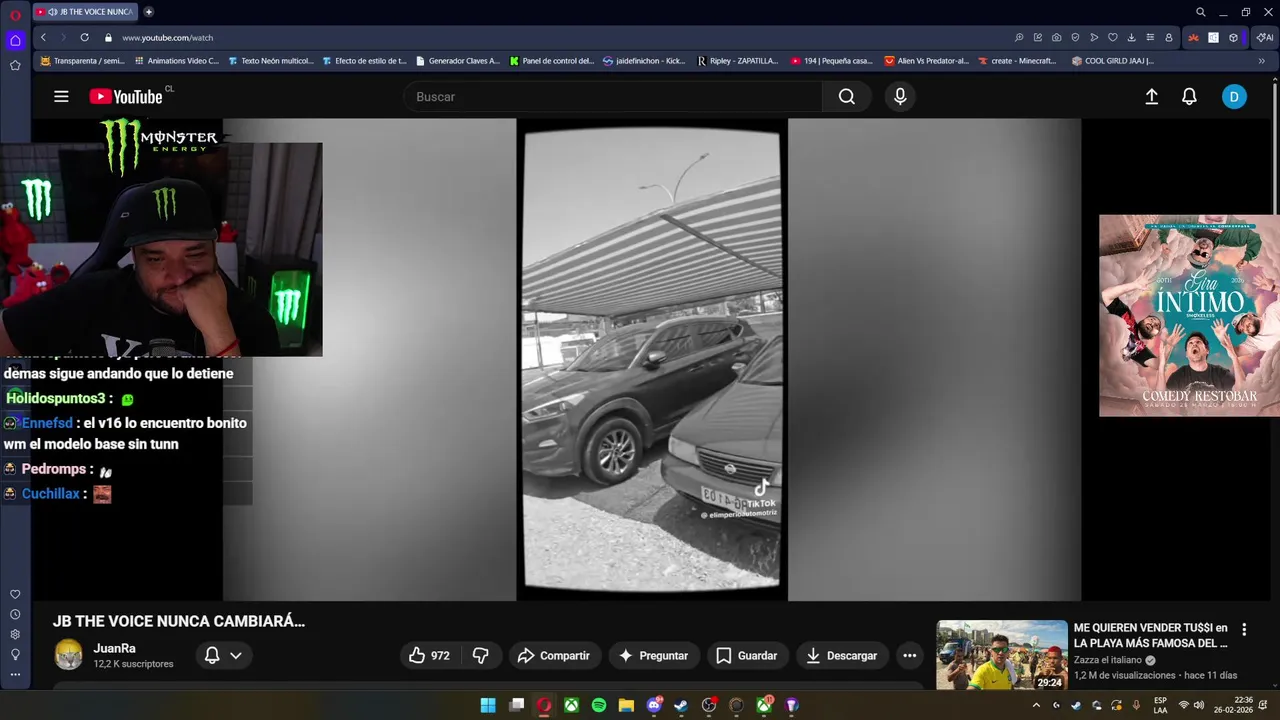
Task: Open the account avatar labeled D
Action: (1234, 97)
